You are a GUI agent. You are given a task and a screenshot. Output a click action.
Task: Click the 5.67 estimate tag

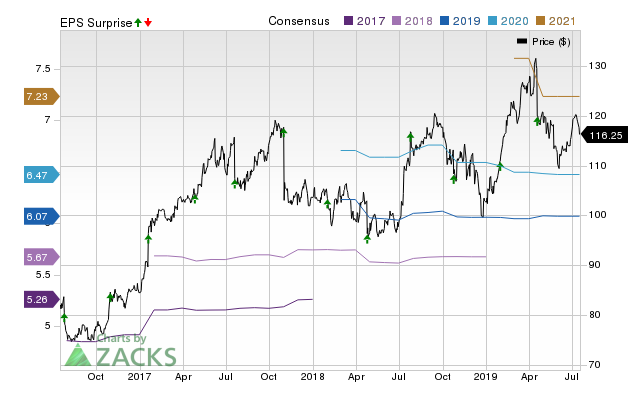[38, 256]
